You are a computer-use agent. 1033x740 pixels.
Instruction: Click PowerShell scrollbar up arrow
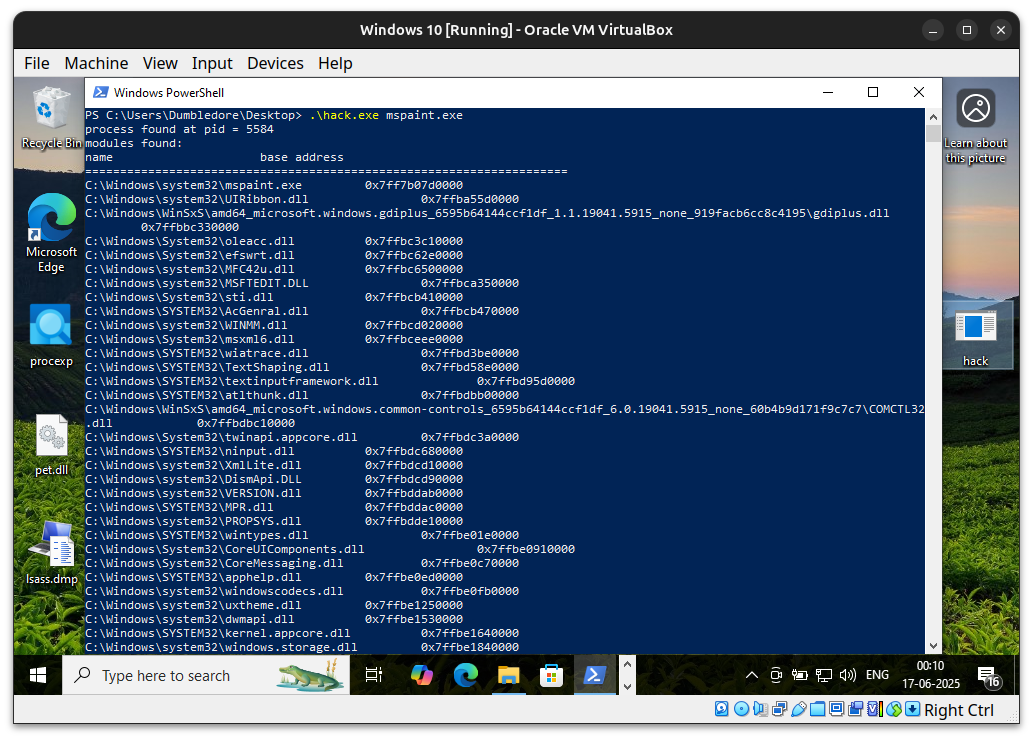[933, 117]
